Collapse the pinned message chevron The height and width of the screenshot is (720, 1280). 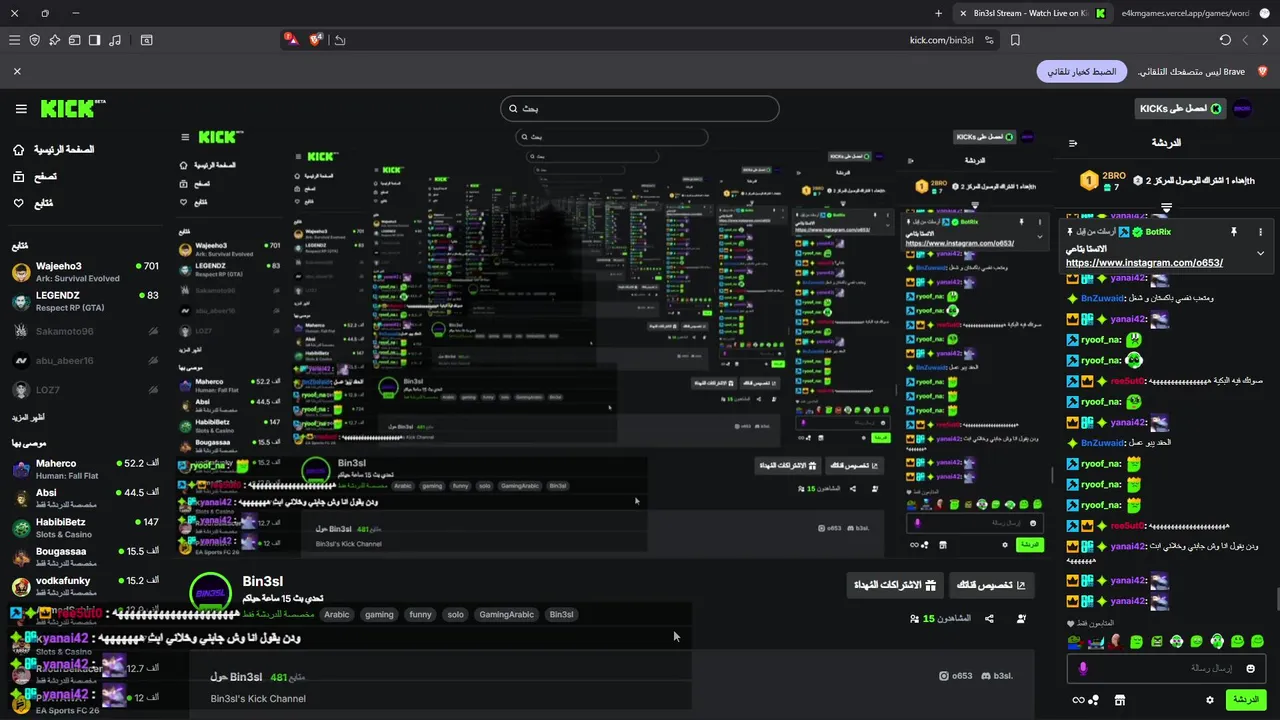coord(1260,253)
